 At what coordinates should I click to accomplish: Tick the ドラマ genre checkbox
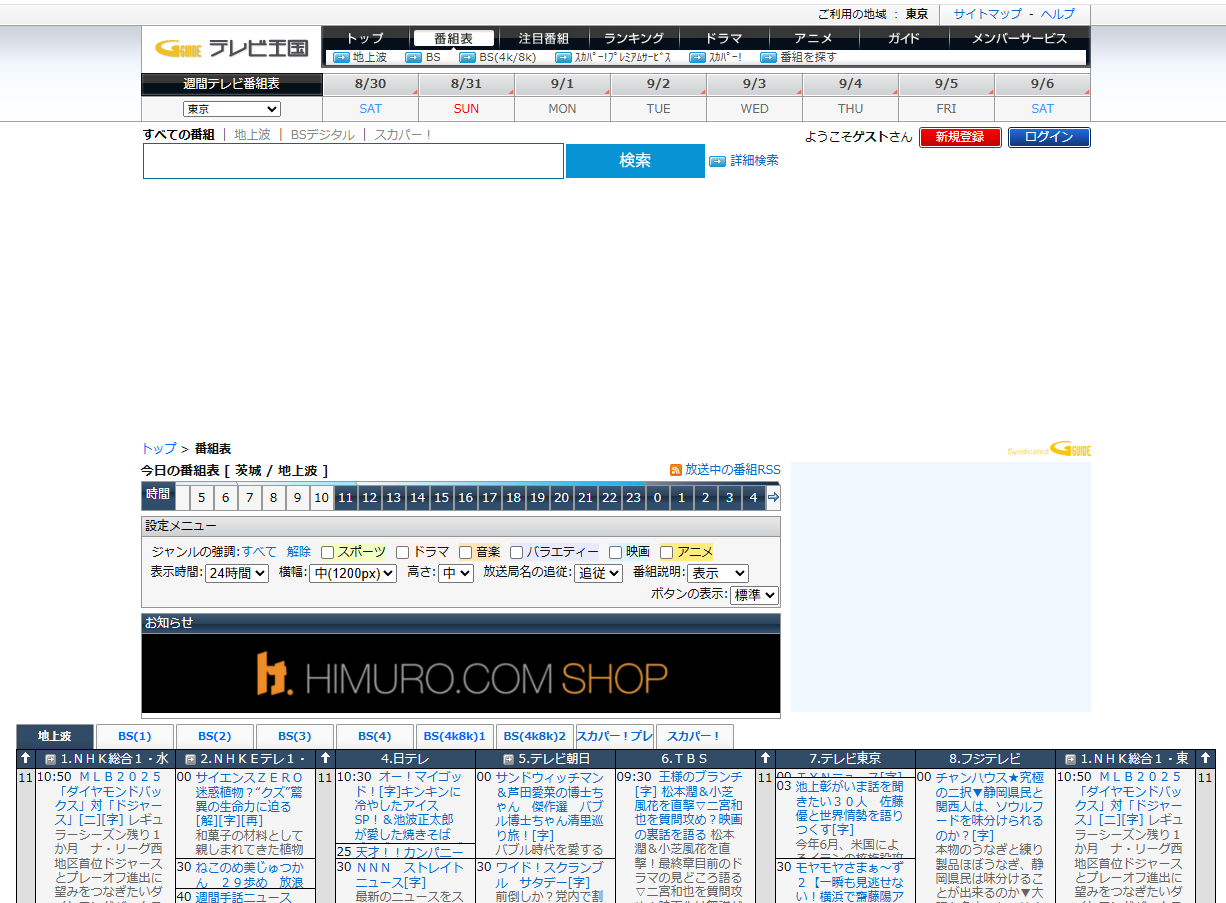pos(402,552)
